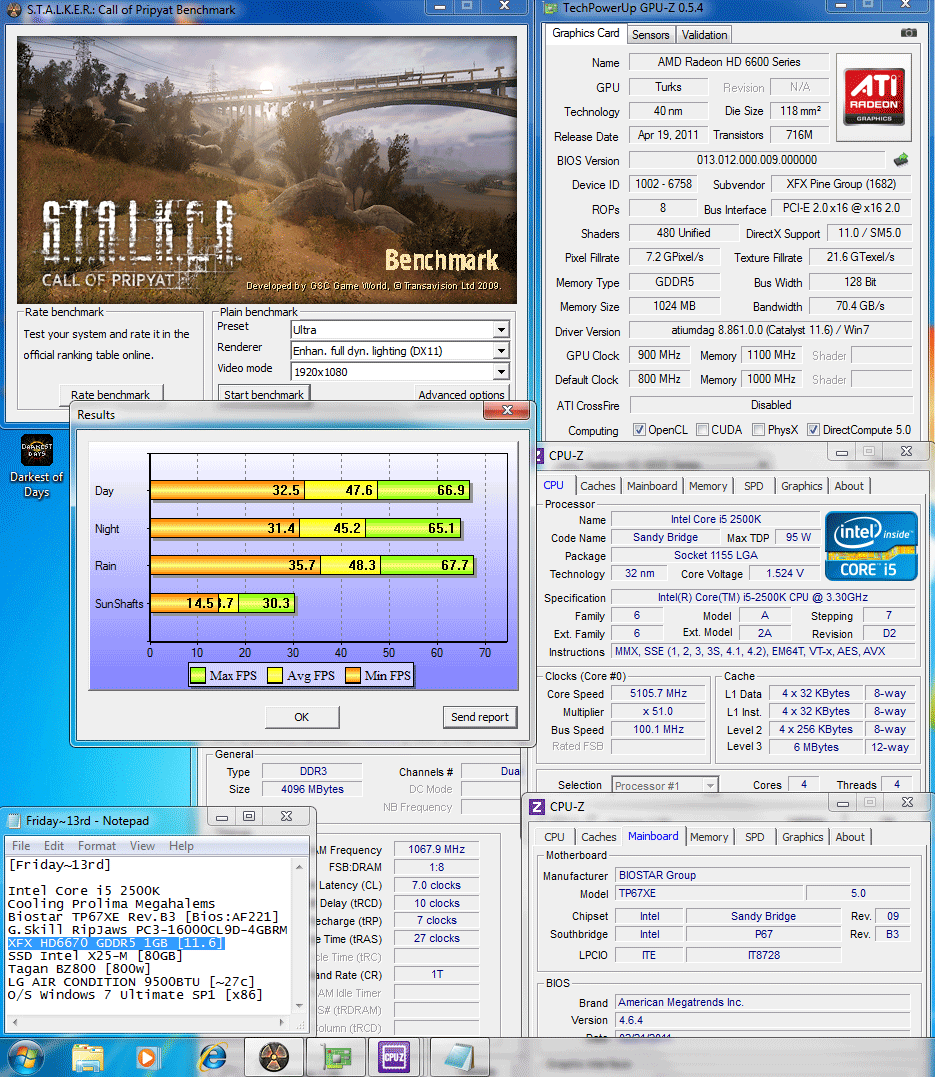Screen dimensions: 935x1077
Task: Open Notepad Format menu
Action: click(97, 846)
